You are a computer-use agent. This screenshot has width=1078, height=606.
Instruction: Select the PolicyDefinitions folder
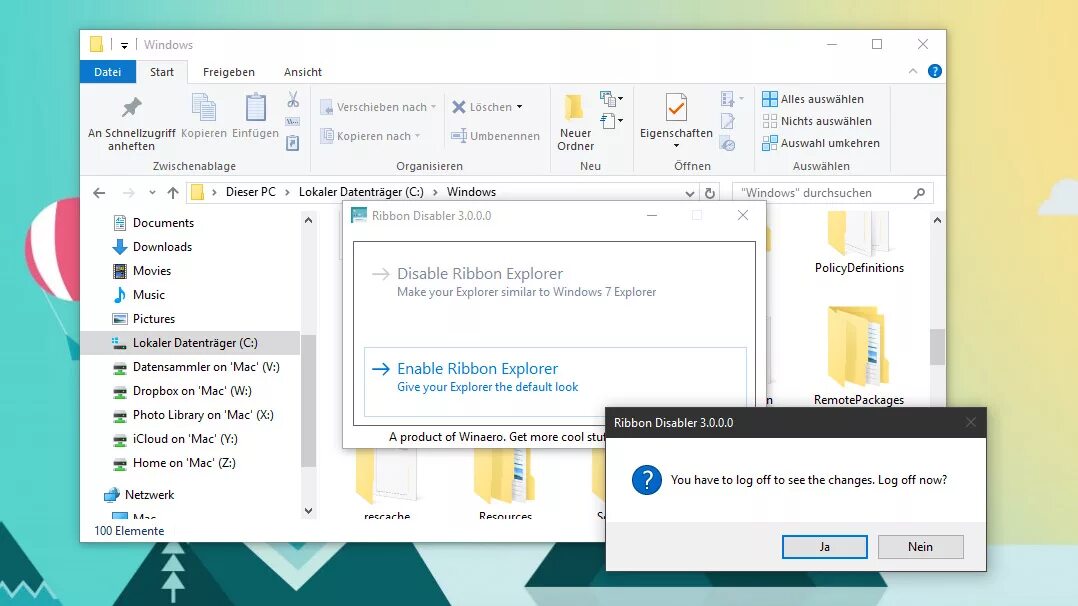(x=859, y=242)
